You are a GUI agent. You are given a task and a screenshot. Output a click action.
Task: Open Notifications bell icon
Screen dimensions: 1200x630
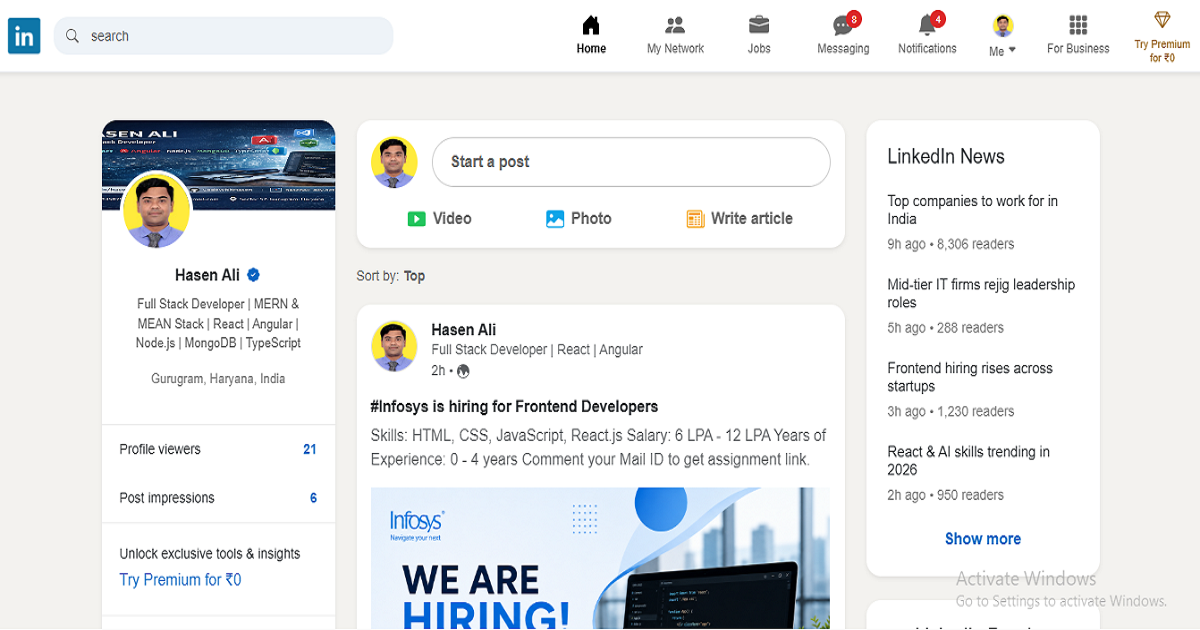point(929,24)
